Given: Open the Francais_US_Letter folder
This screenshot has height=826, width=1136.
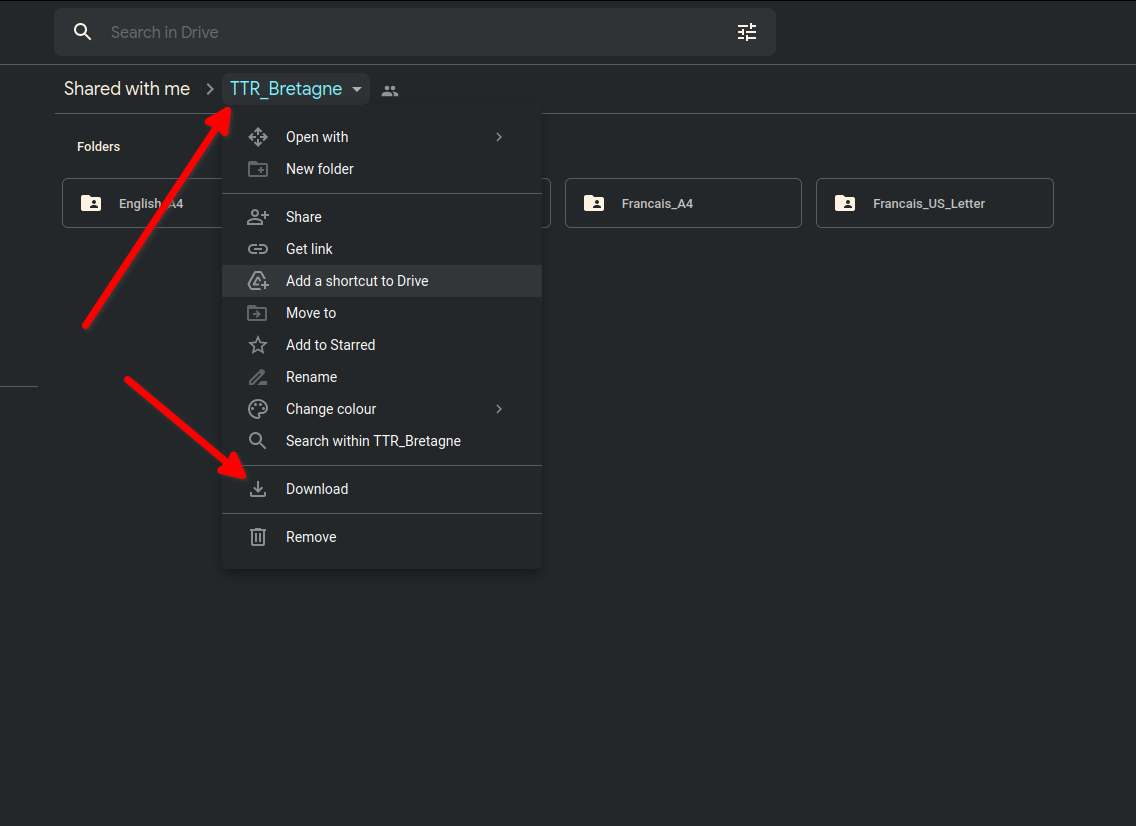Looking at the screenshot, I should [934, 203].
